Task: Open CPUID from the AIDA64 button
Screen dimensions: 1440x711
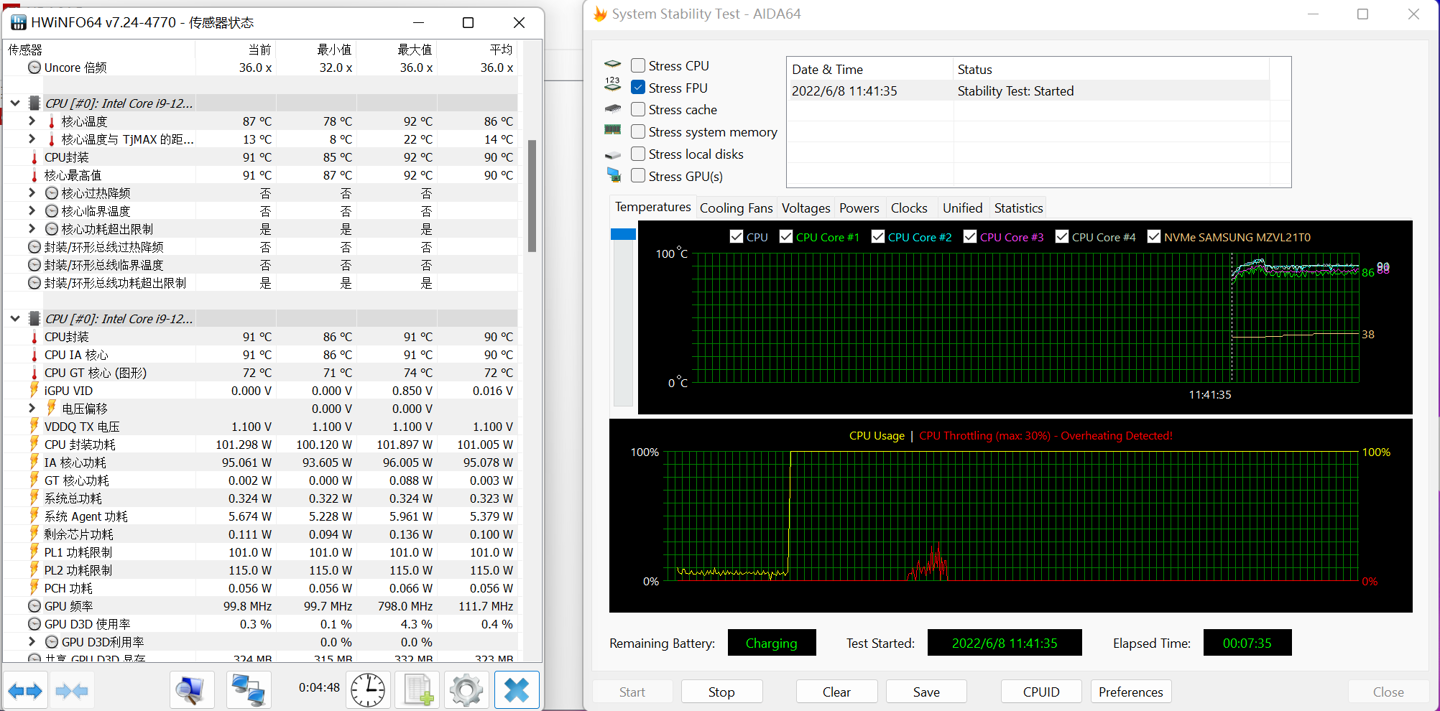Action: pos(1041,692)
